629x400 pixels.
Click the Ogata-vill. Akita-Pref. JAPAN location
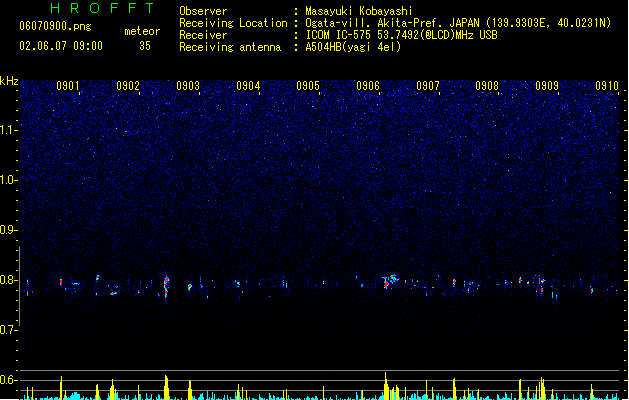[x=458, y=23]
